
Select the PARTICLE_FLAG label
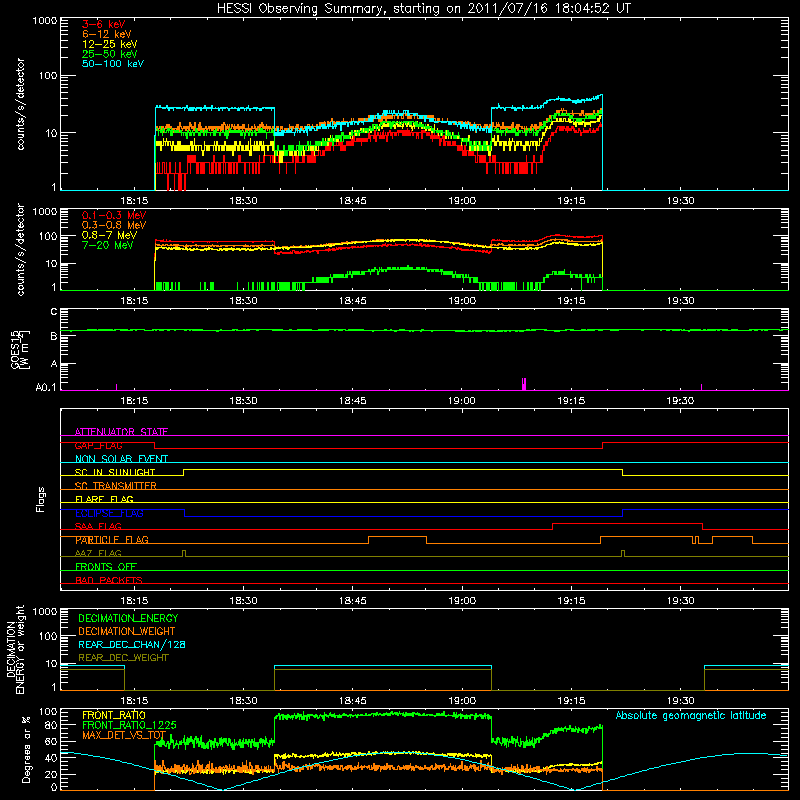[112, 540]
